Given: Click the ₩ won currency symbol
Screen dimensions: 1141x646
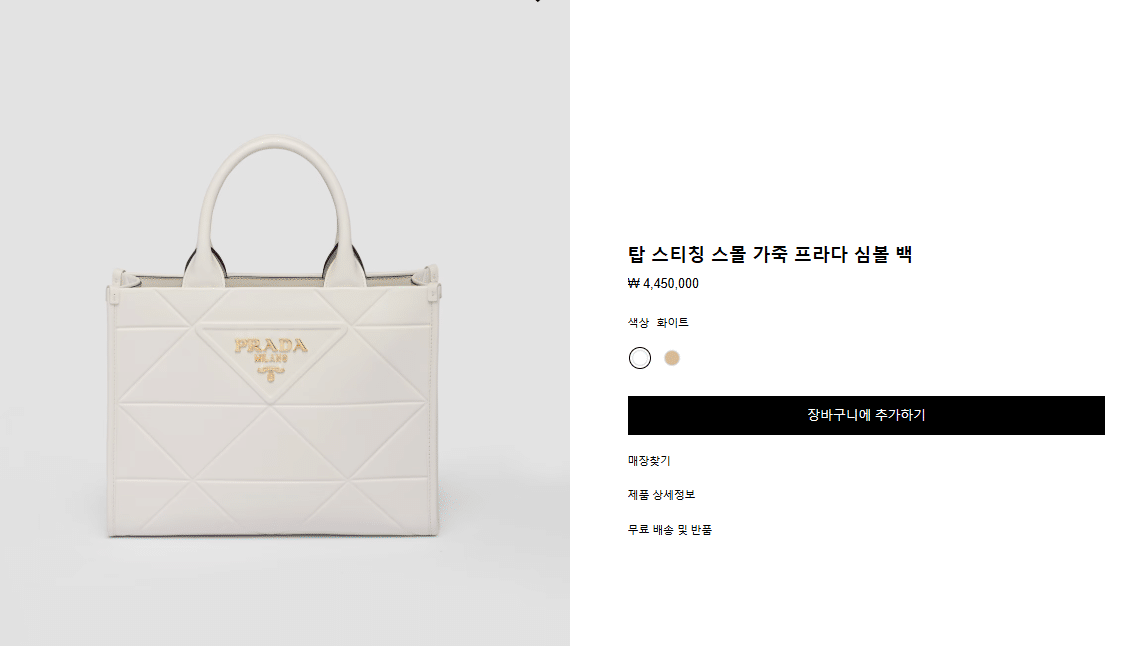Looking at the screenshot, I should pyautogui.click(x=634, y=284).
